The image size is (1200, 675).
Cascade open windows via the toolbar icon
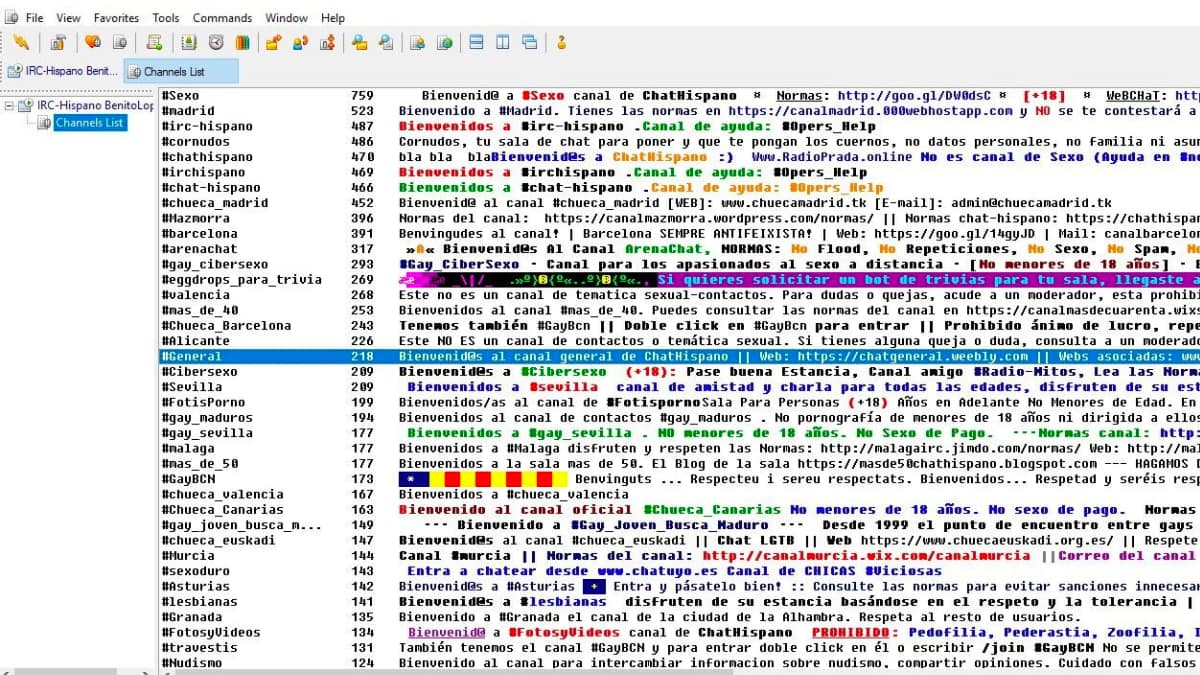[528, 43]
